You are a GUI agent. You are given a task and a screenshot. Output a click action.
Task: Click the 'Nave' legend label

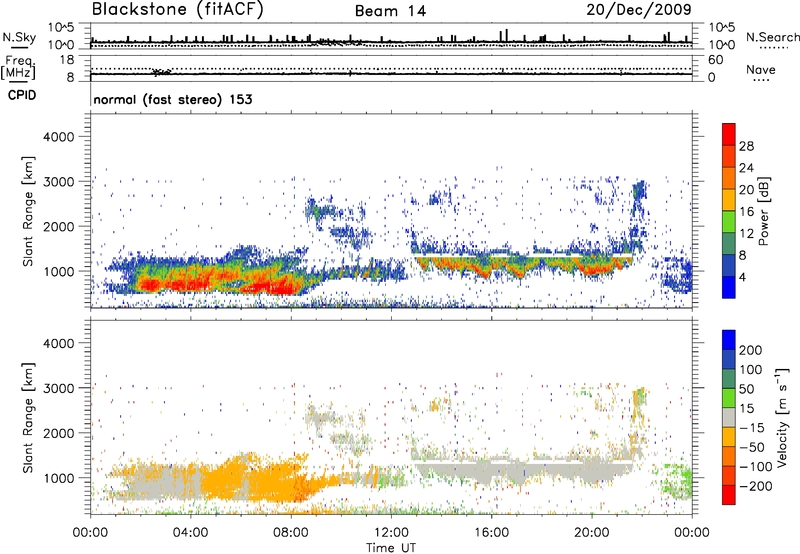tap(761, 70)
